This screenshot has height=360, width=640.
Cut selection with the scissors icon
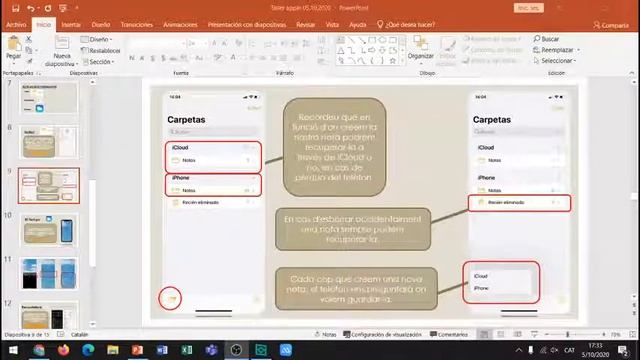click(29, 39)
